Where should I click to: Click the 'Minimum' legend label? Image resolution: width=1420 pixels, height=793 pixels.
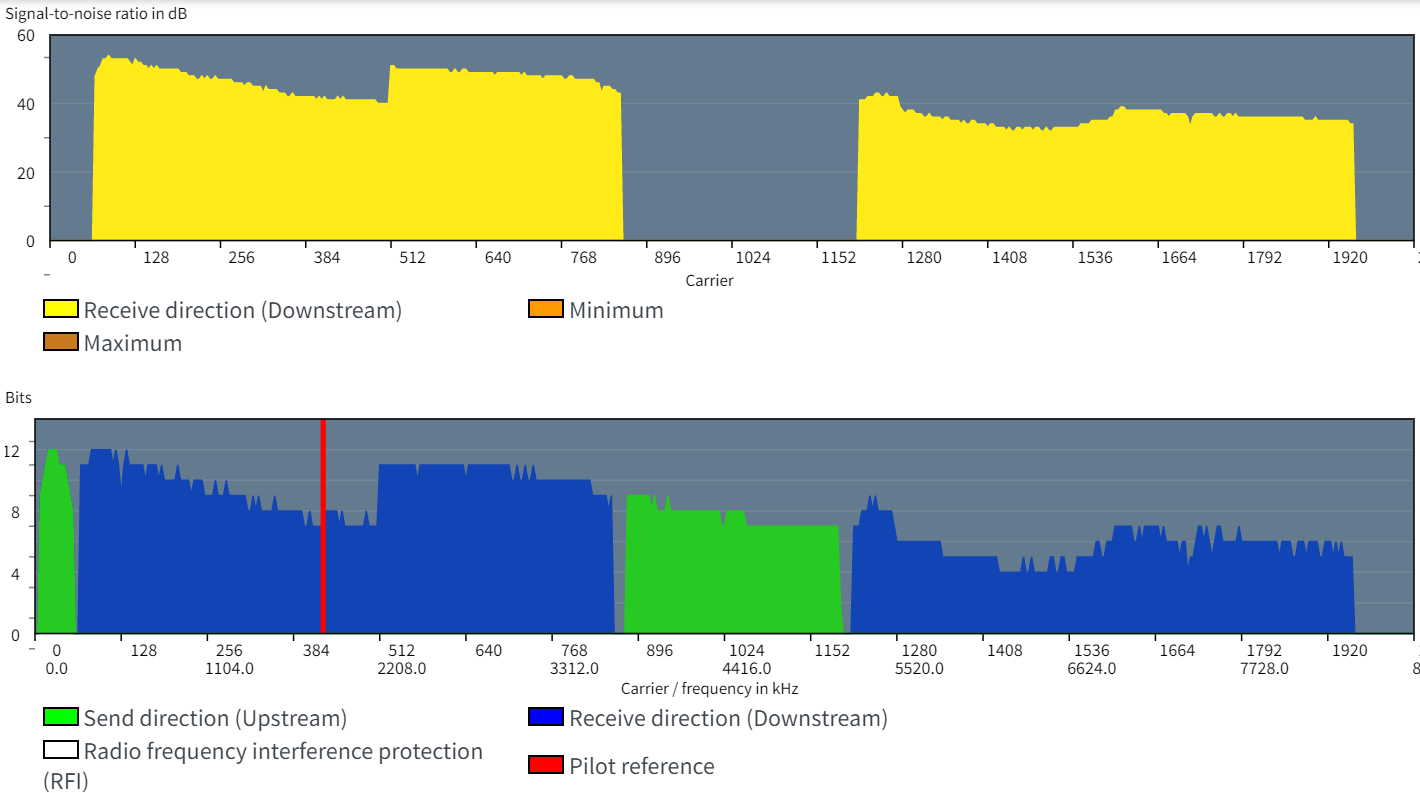[616, 310]
